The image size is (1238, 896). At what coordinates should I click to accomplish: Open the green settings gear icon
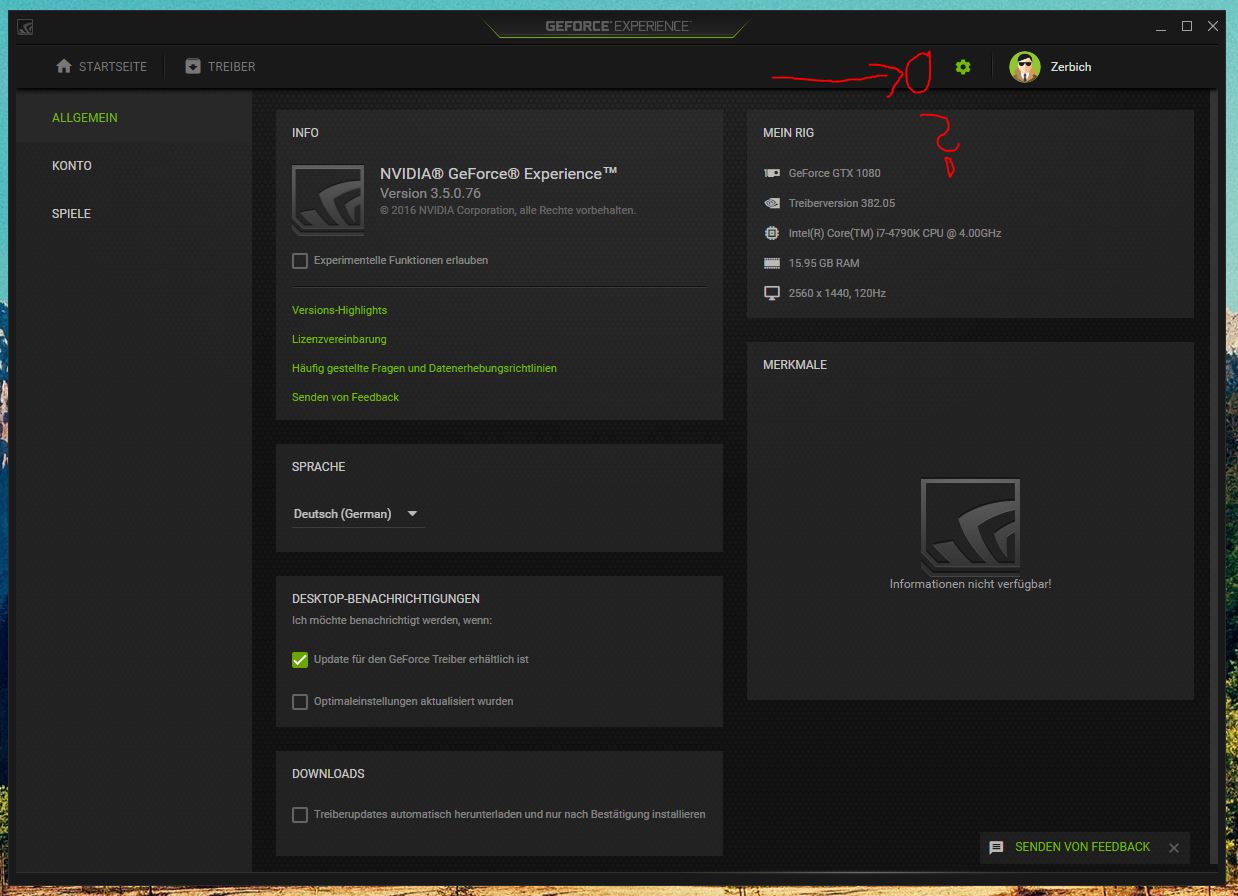[x=962, y=67]
